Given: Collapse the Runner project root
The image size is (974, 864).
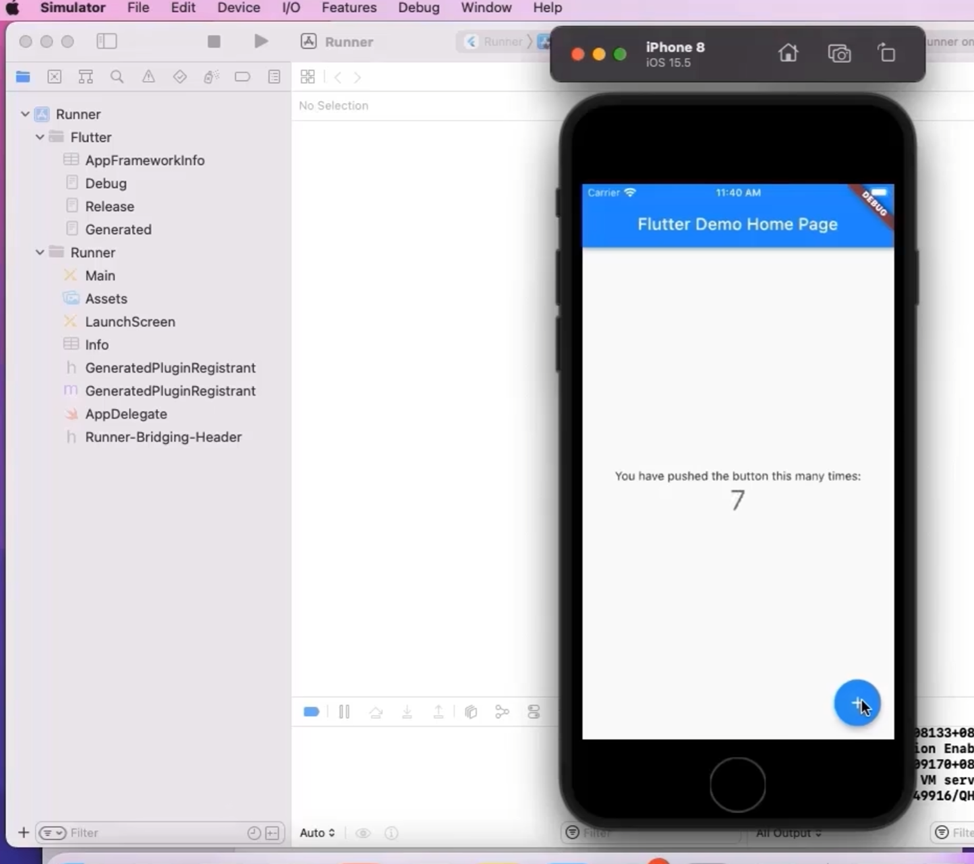Looking at the screenshot, I should tap(25, 114).
